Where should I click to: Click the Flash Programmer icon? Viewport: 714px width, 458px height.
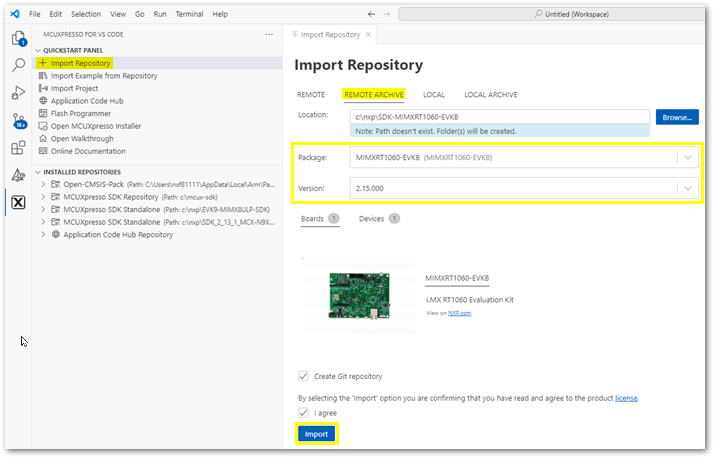(43, 113)
